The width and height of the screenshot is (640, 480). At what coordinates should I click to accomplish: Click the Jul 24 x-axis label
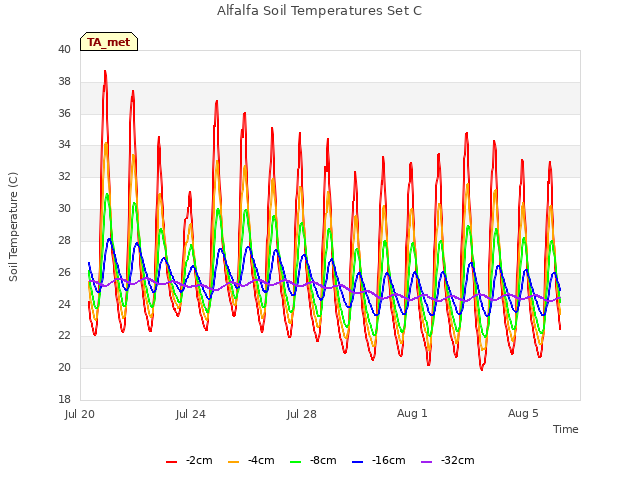[191, 414]
